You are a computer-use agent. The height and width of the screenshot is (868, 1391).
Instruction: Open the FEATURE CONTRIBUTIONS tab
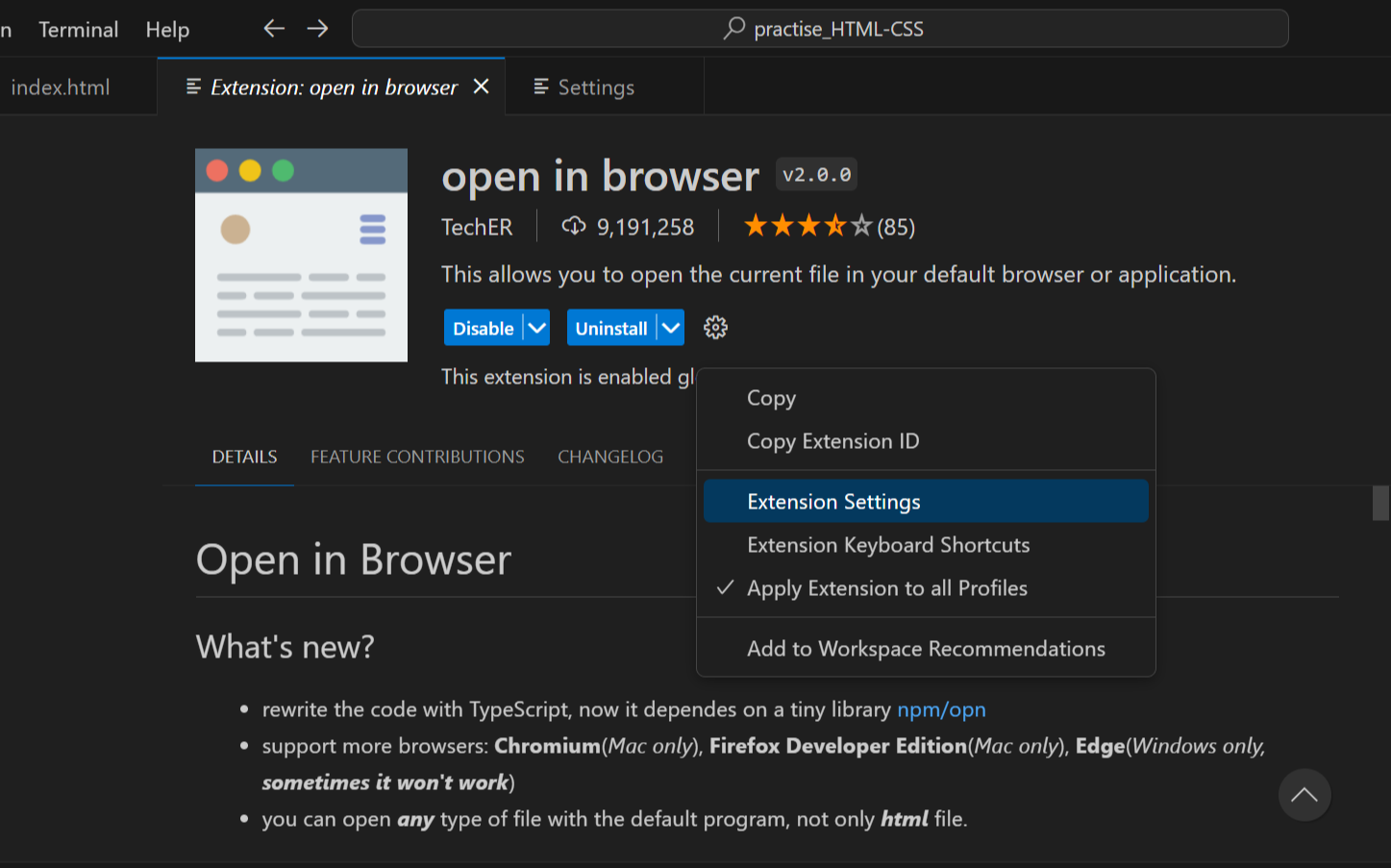click(x=417, y=457)
